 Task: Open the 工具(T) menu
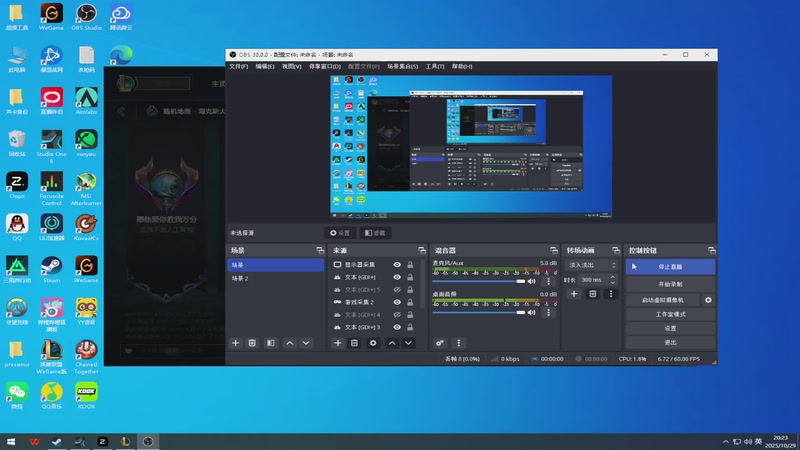[x=435, y=66]
